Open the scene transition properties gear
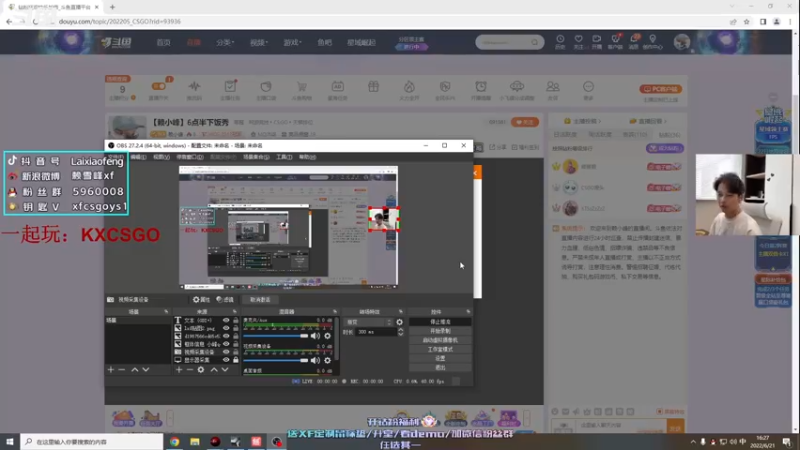 coord(399,322)
